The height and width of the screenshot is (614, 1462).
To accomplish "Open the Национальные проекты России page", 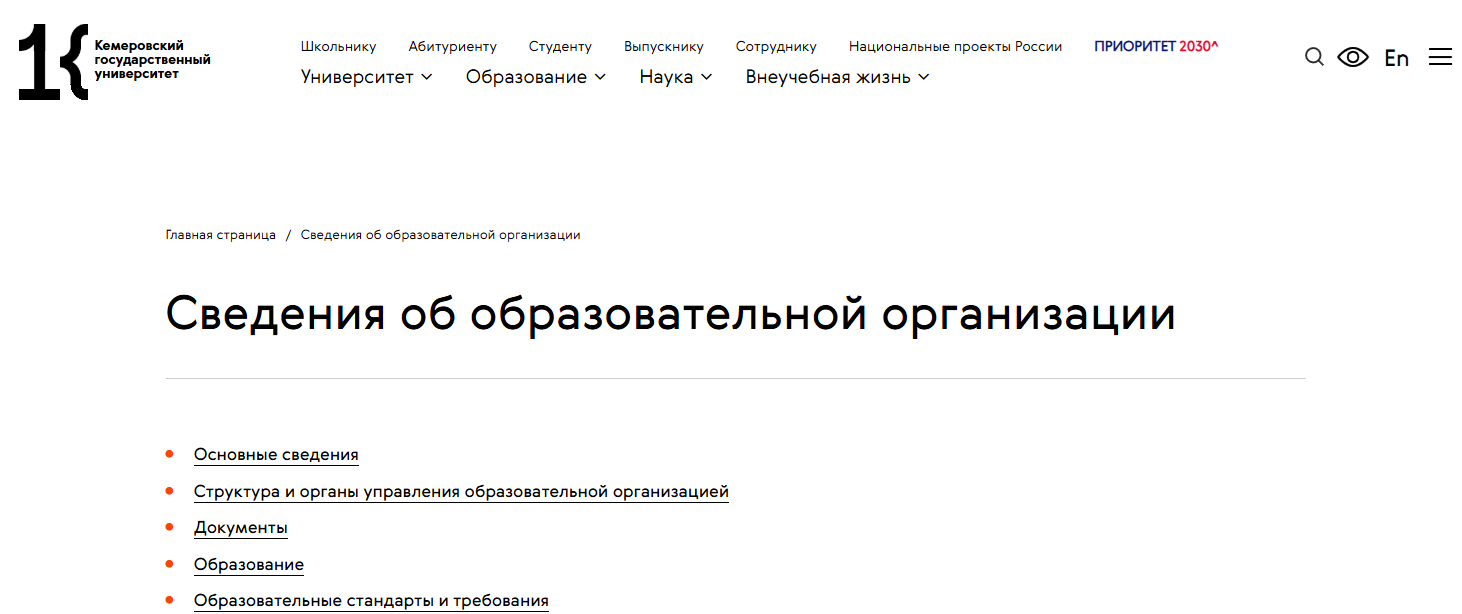I will pyautogui.click(x=955, y=46).
